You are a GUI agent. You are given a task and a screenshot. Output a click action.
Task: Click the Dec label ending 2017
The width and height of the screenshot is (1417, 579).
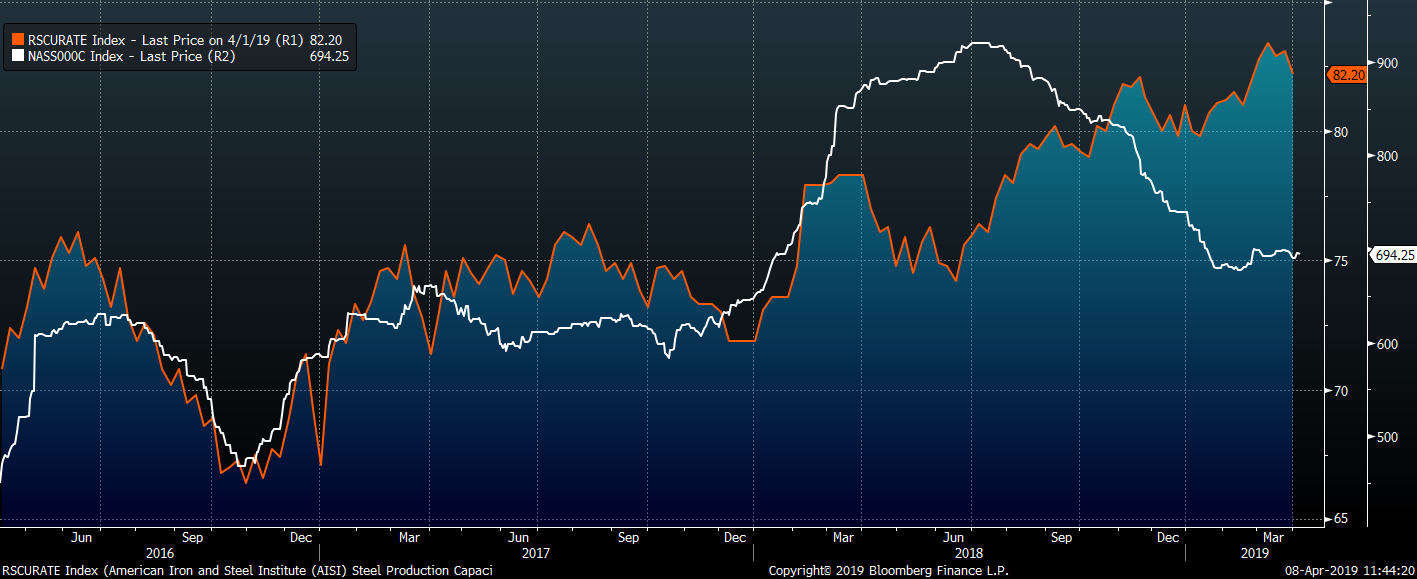[735, 537]
